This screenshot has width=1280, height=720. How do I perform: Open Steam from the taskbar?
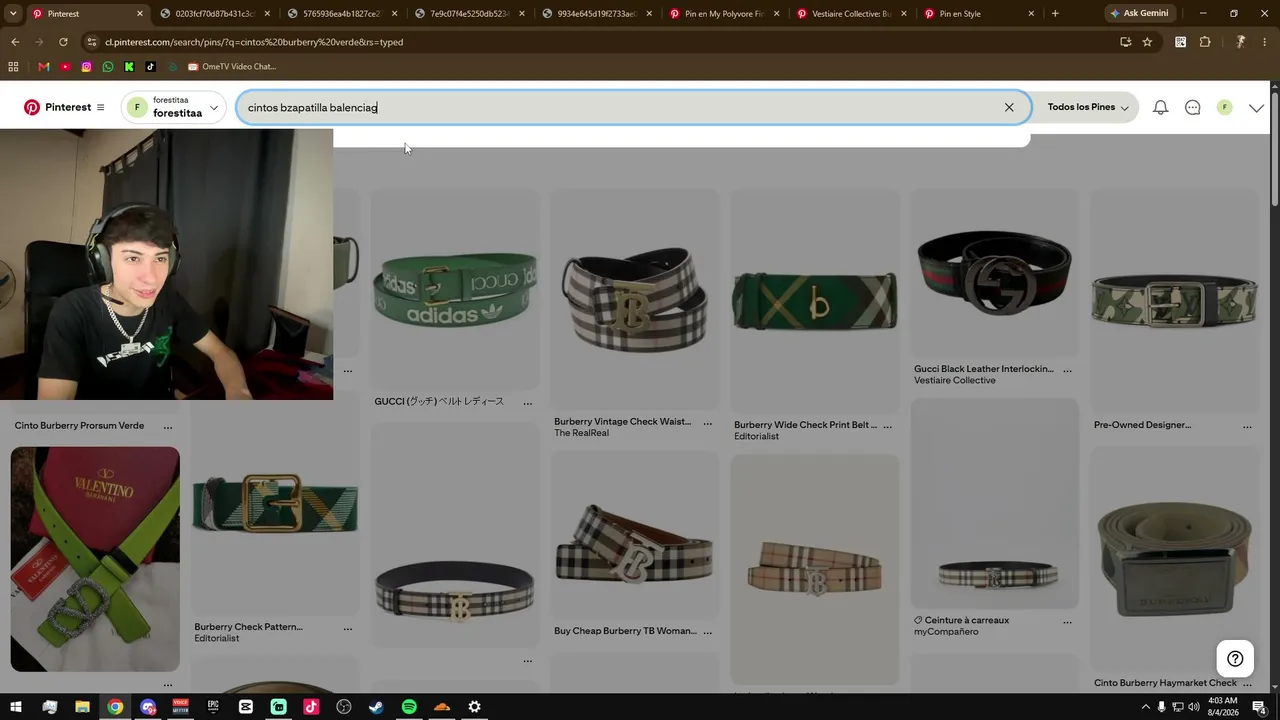click(x=376, y=707)
